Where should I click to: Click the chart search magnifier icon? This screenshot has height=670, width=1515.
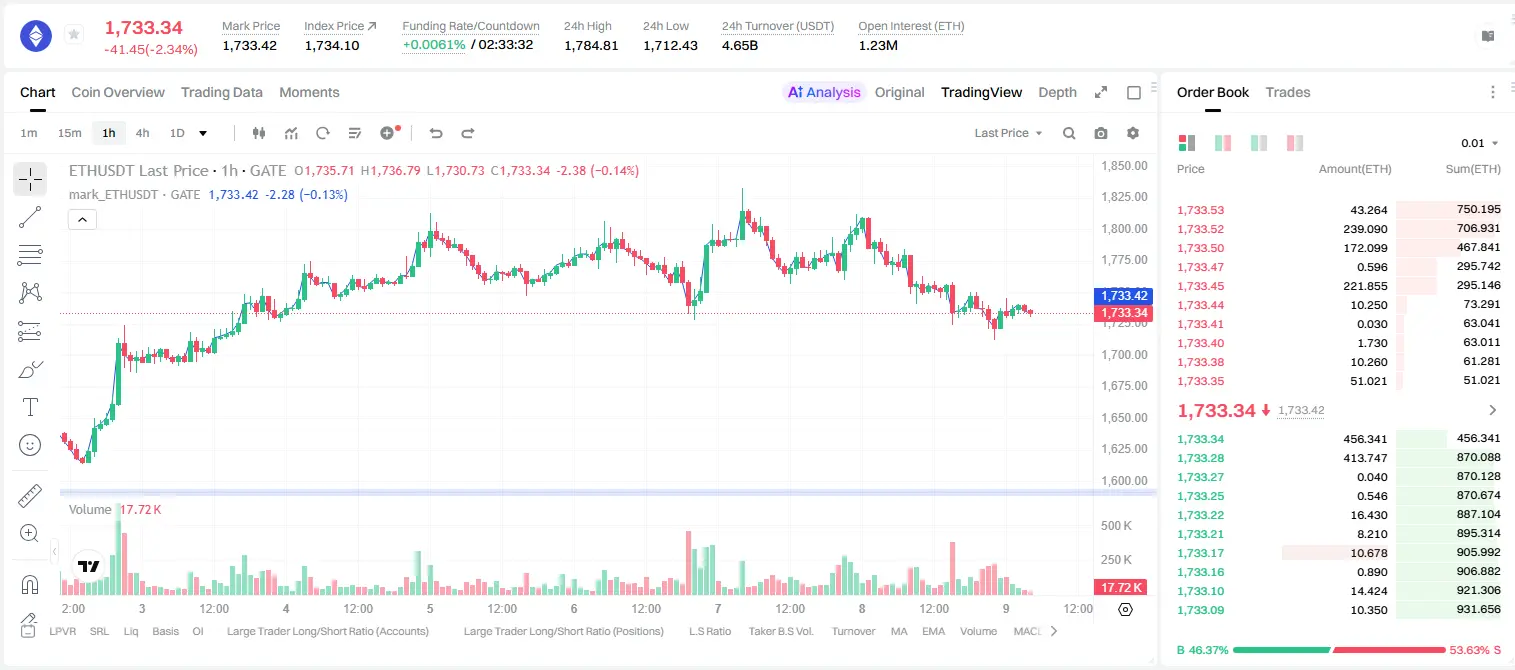1069,133
